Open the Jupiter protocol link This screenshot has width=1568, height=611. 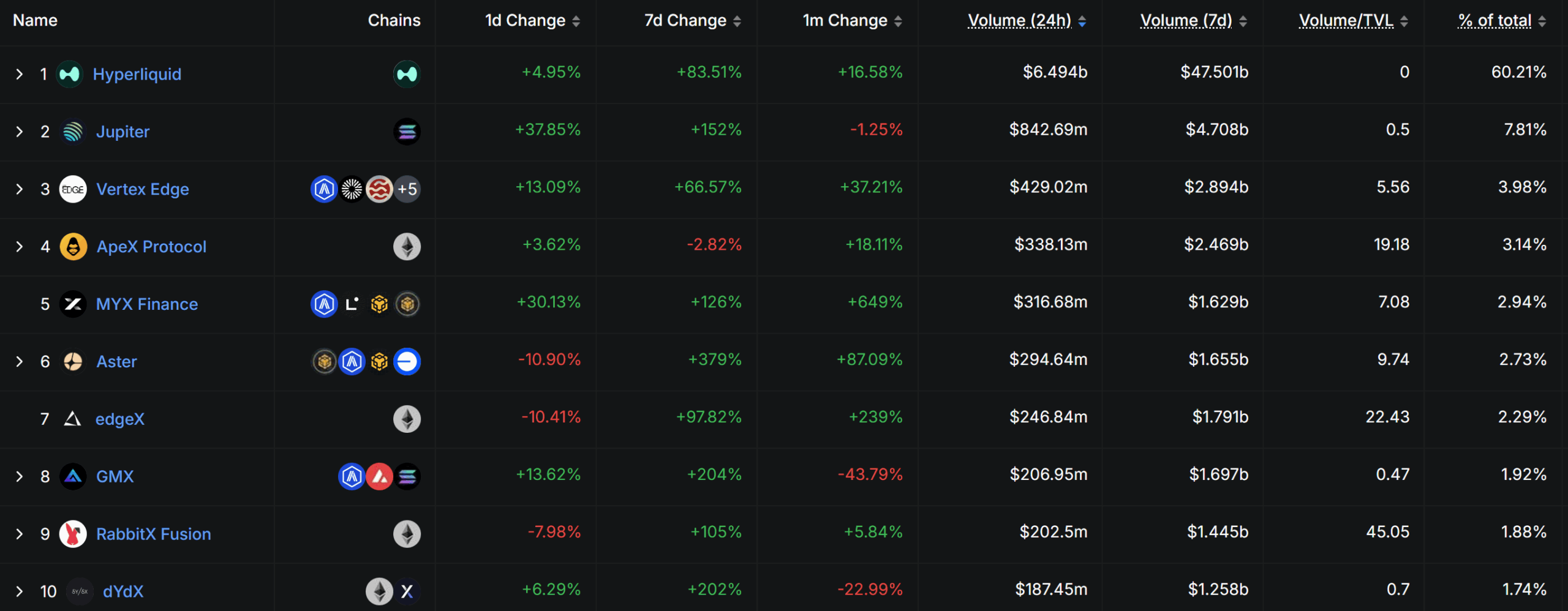(123, 132)
